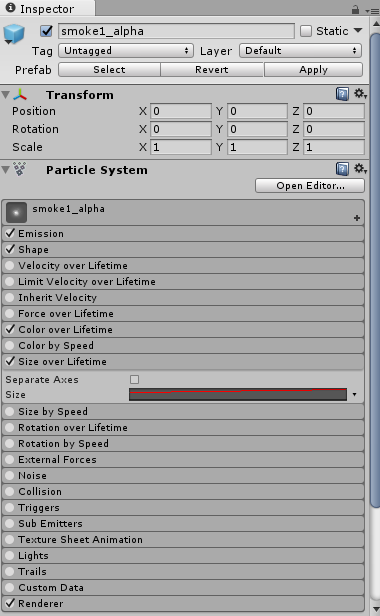Enable the Separate Axes checkbox
The image size is (380, 616).
point(134,379)
